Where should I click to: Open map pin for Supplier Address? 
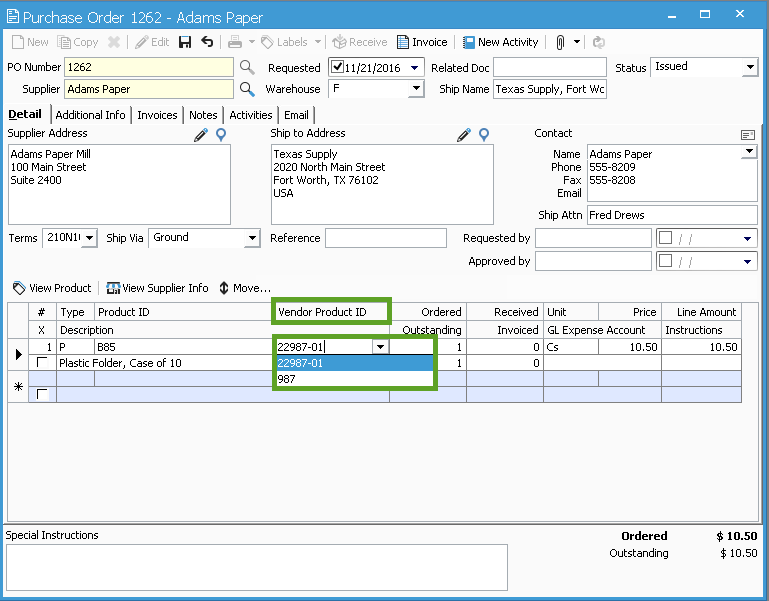point(221,134)
